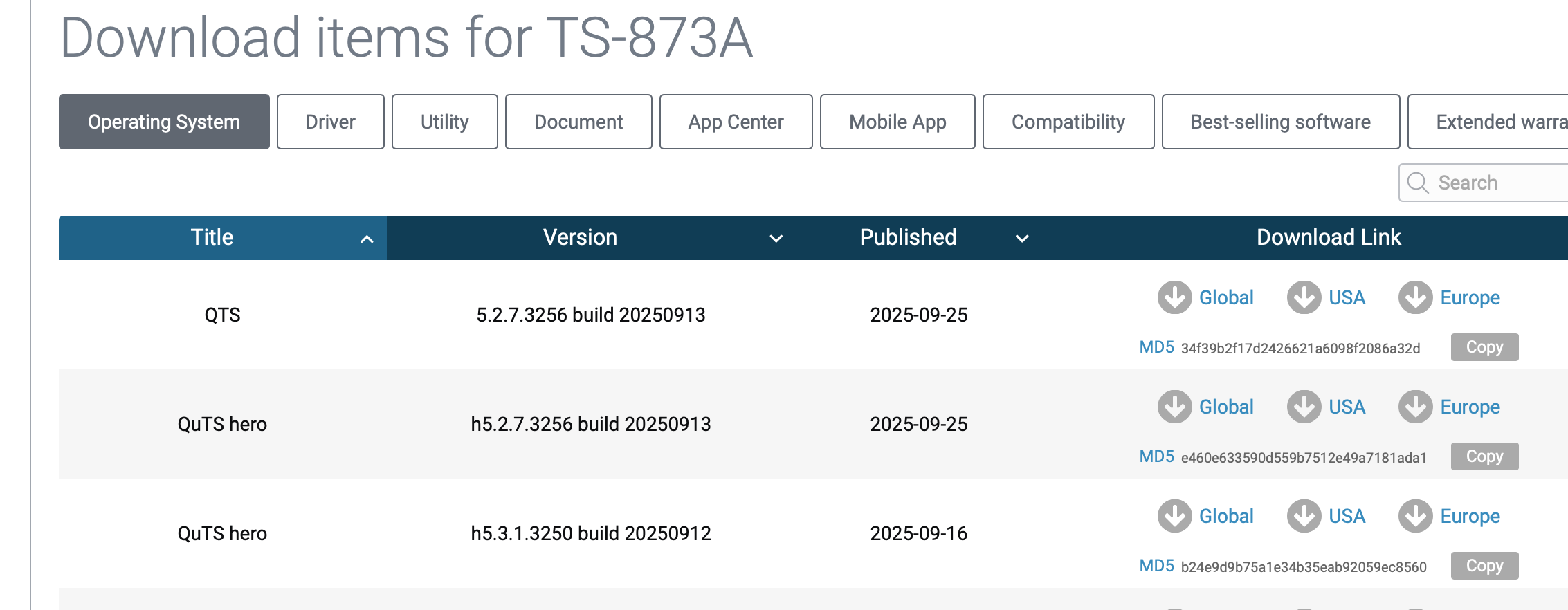Click Europe download icon for QuTS hero h5.2.7.3256
1568x610 pixels.
pos(1415,407)
